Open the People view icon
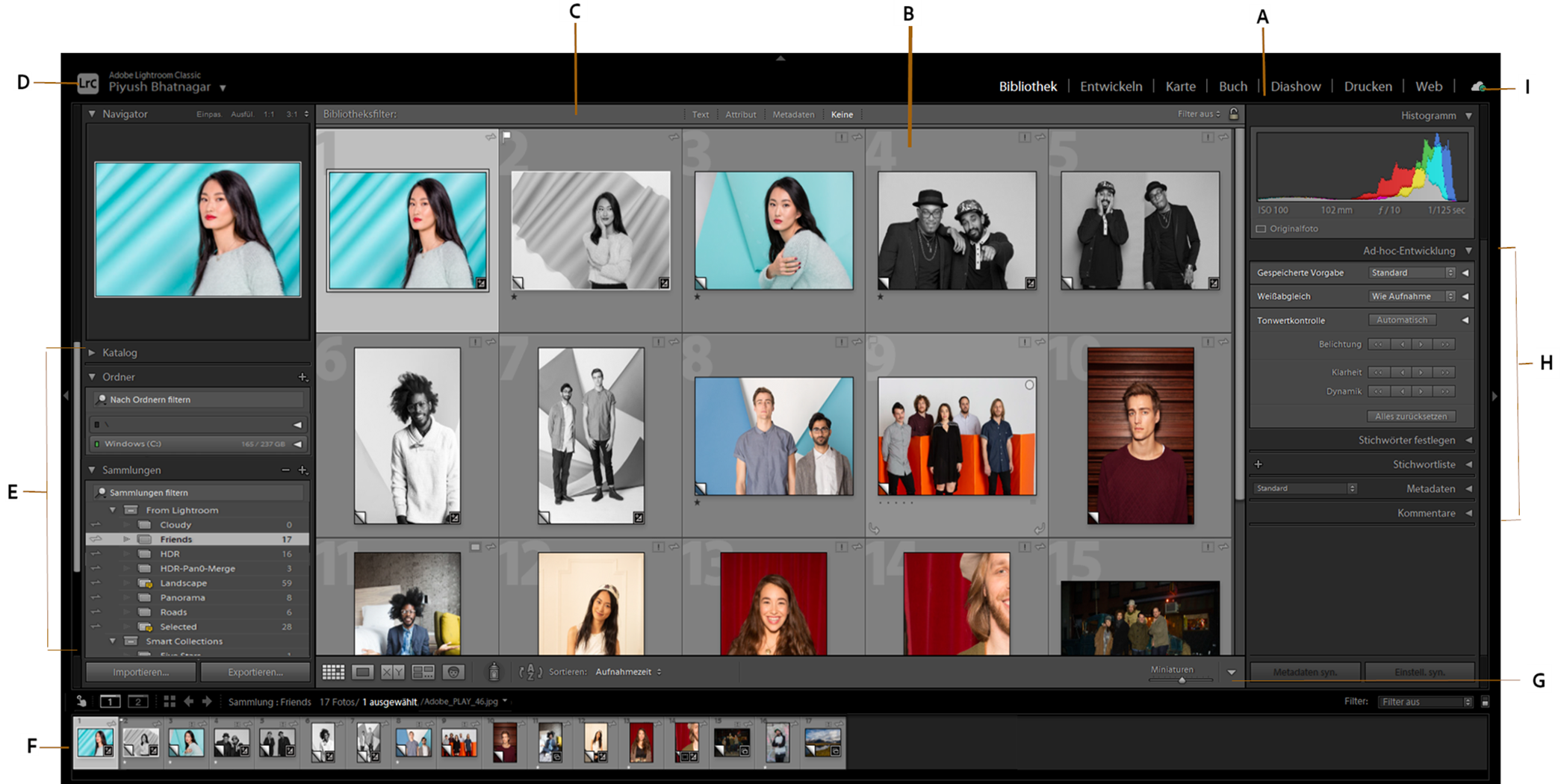This screenshot has width=1561, height=784. pyautogui.click(x=453, y=671)
